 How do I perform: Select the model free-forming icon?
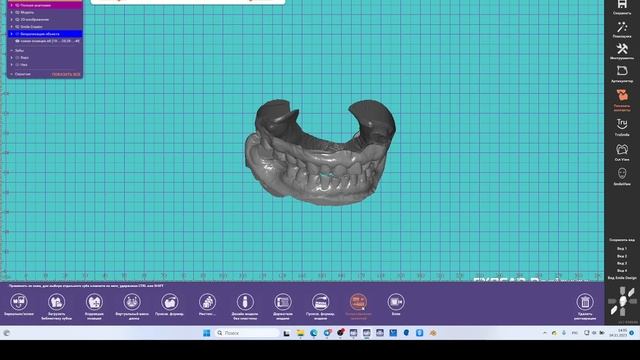point(320,302)
